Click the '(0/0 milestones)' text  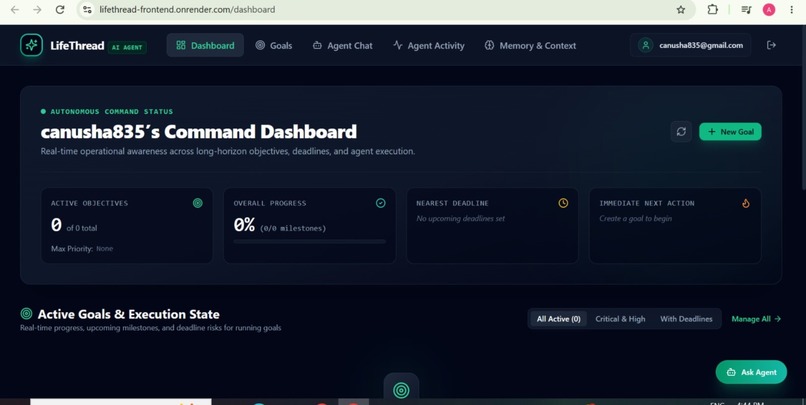click(292, 228)
